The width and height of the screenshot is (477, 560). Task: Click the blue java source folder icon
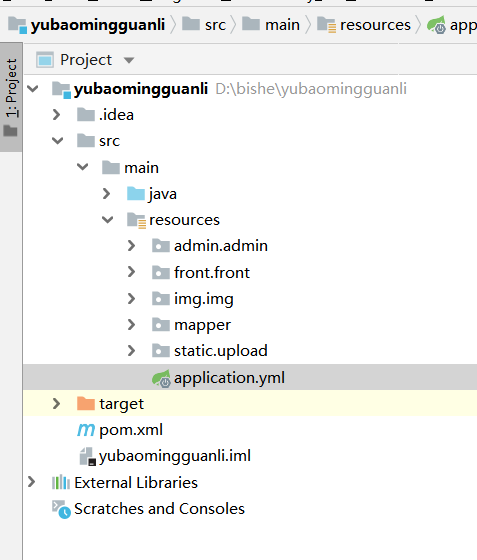pos(136,194)
